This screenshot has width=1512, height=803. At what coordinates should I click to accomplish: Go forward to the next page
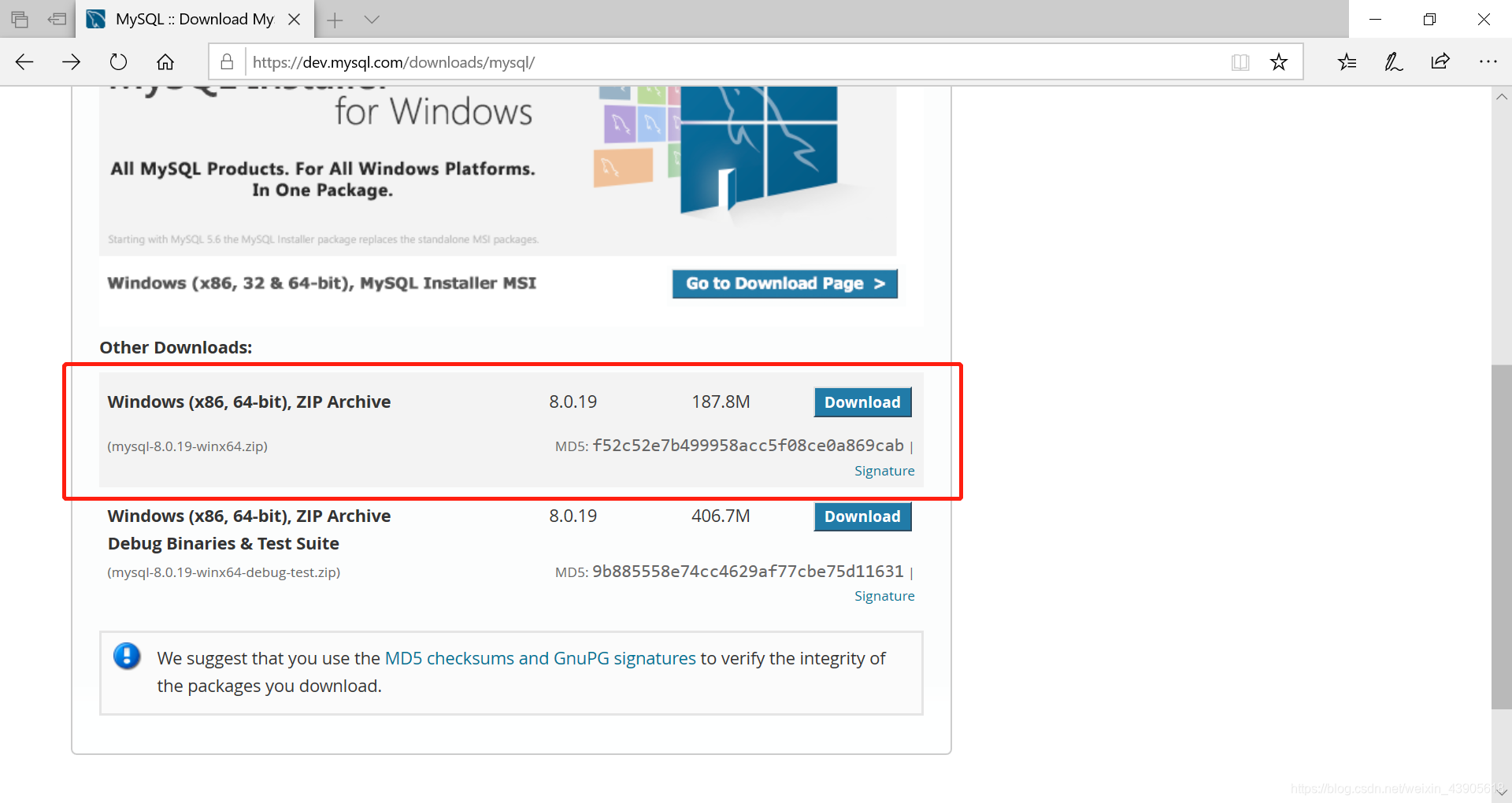[x=72, y=62]
